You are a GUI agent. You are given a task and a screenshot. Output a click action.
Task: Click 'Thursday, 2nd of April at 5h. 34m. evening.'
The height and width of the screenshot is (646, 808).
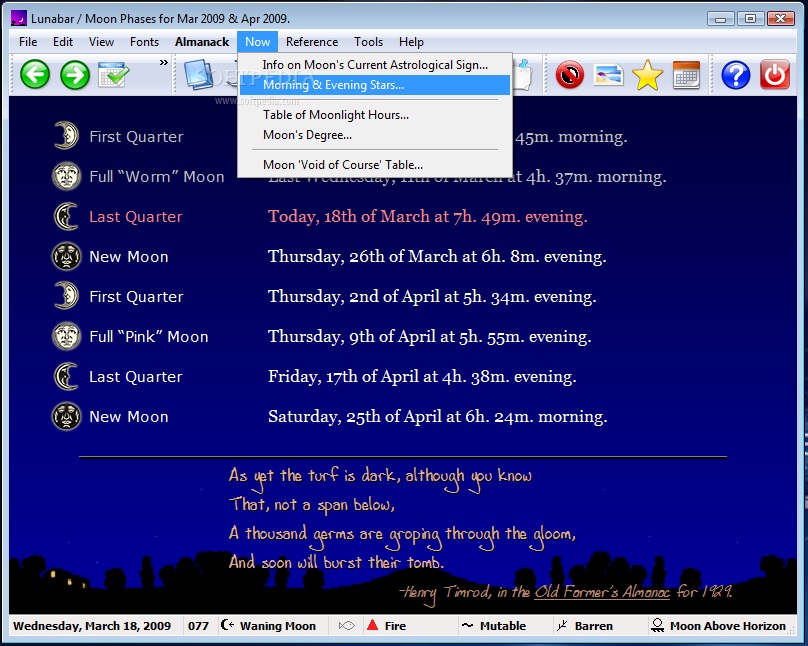[432, 297]
